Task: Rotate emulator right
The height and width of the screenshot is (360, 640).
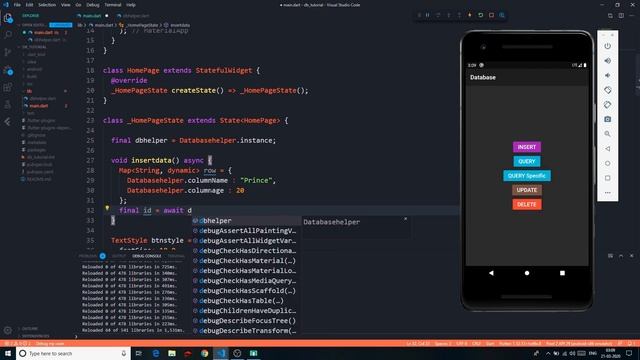Action: [608, 105]
